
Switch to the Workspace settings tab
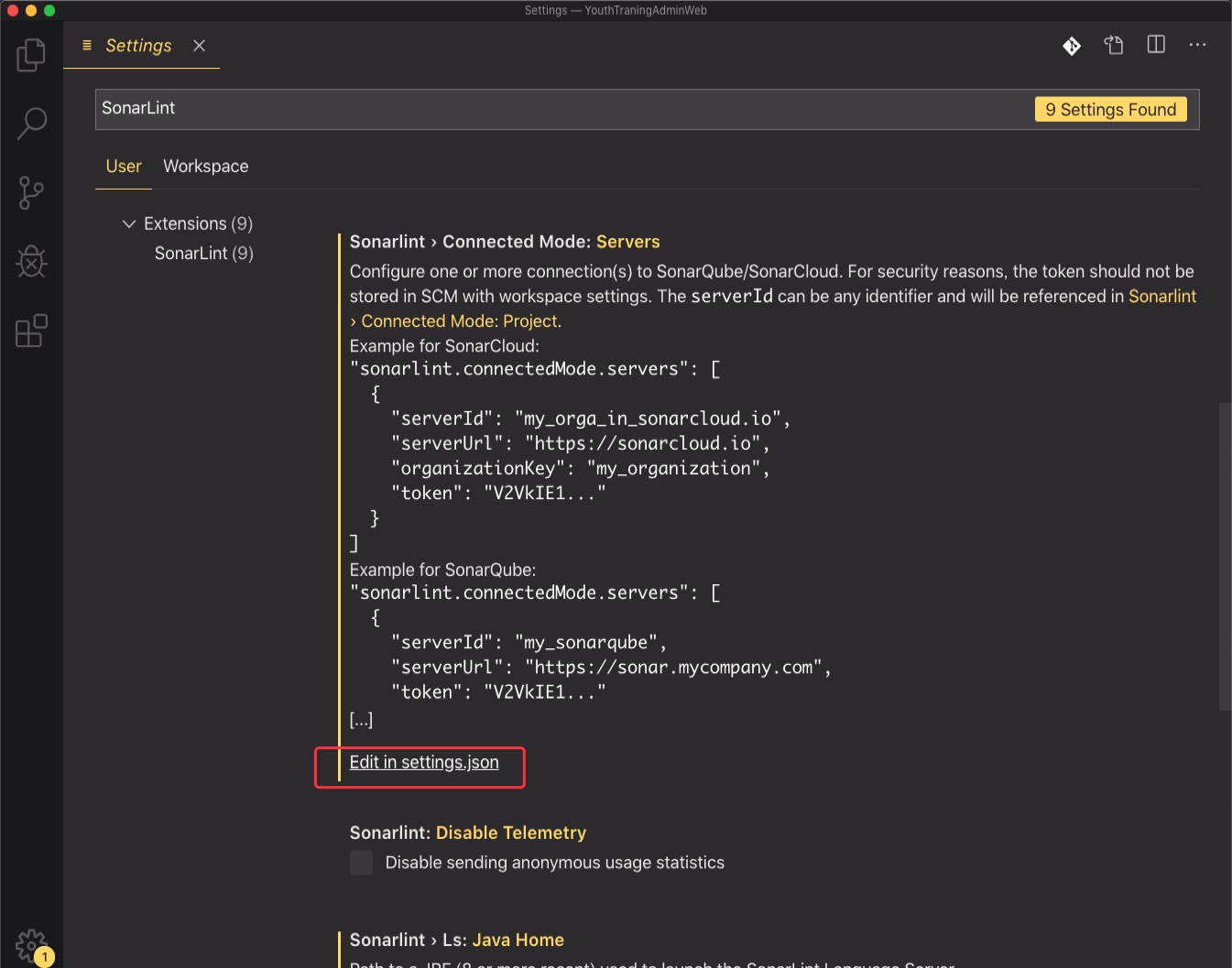tap(205, 167)
